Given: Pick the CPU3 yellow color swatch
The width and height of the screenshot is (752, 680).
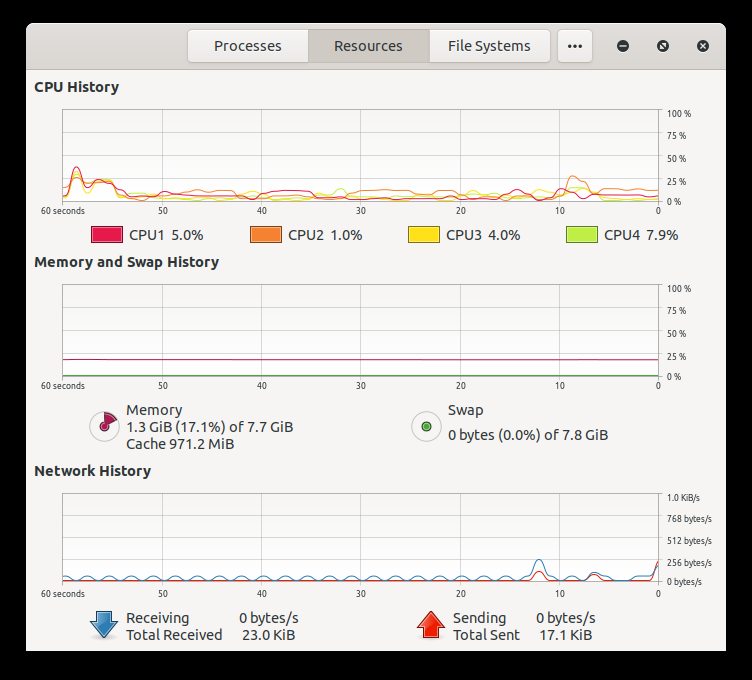Looking at the screenshot, I should point(423,235).
